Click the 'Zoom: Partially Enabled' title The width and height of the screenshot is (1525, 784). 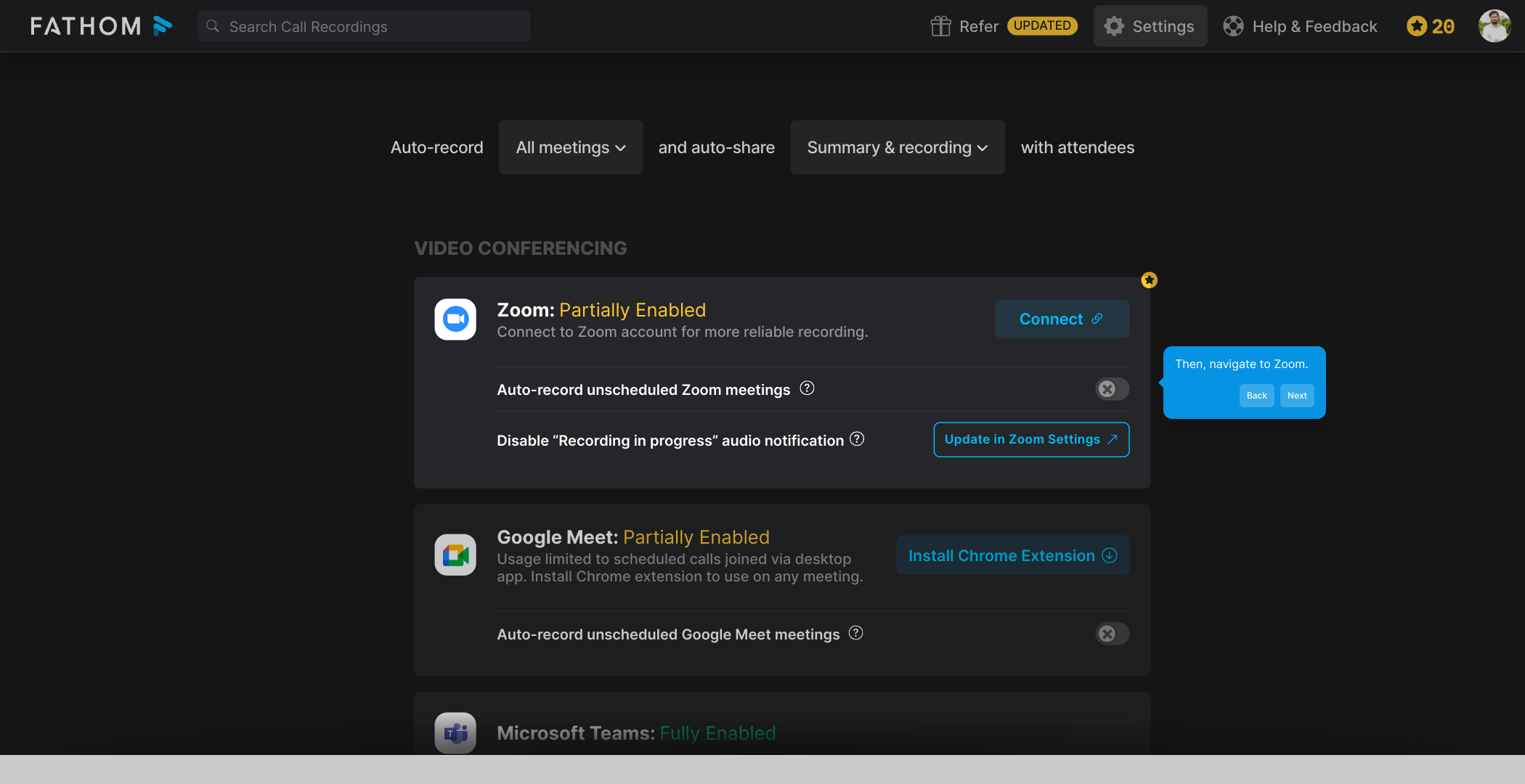point(601,310)
